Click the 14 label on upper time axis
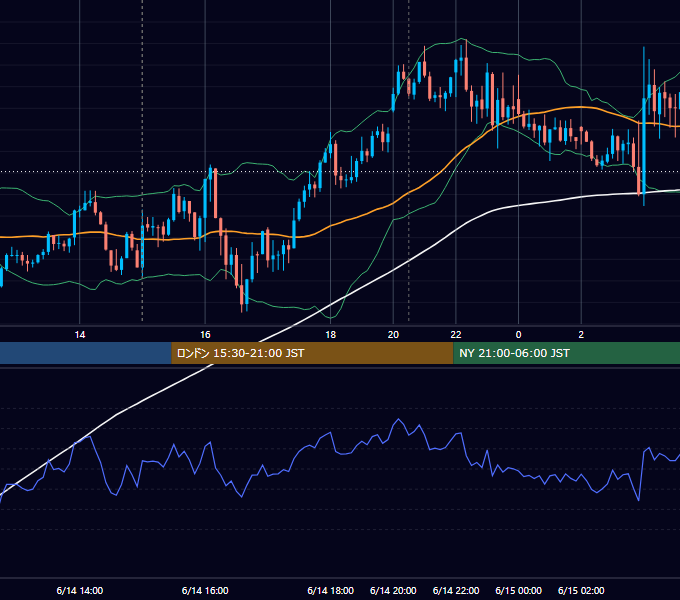This screenshot has height=600, width=680. pyautogui.click(x=80, y=335)
